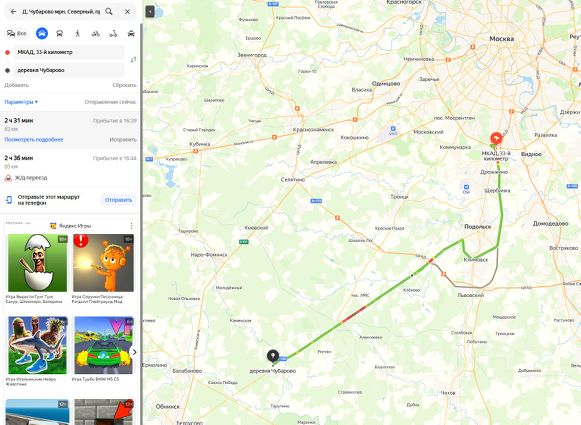Edit the МКАД, 33-й километр field

[69, 52]
